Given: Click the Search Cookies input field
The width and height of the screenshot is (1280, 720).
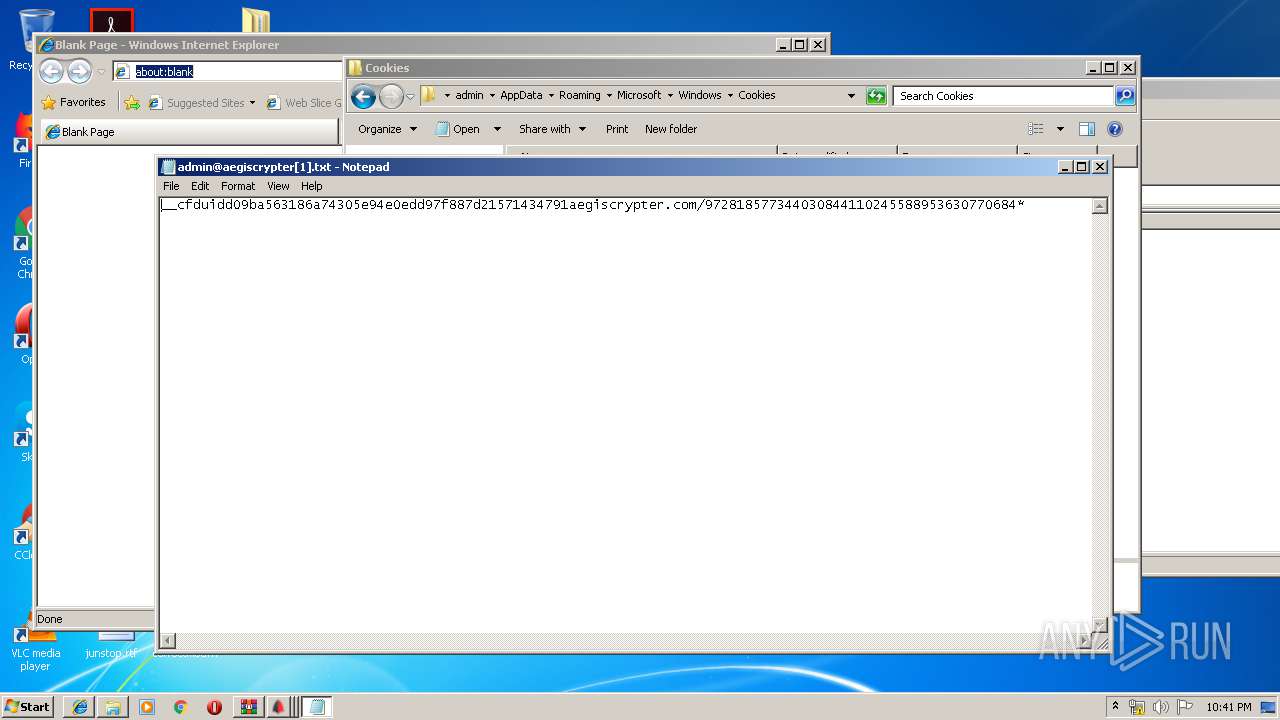Looking at the screenshot, I should [x=1003, y=96].
